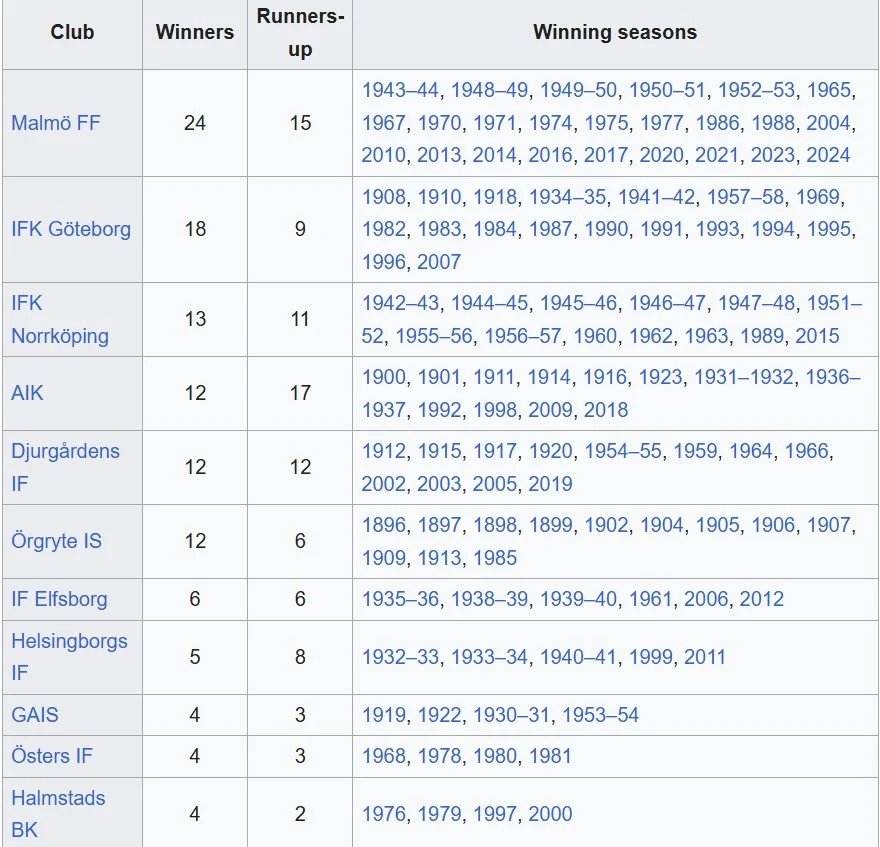Open the 1943–44 season link
Screen dimensions: 880x847
tap(400, 91)
